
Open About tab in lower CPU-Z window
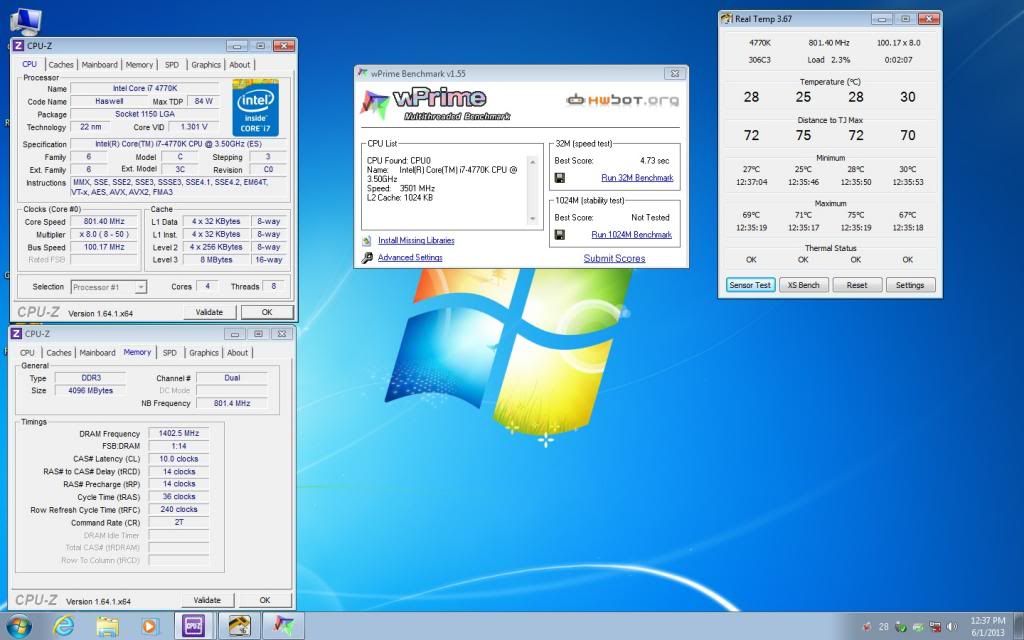click(x=237, y=353)
